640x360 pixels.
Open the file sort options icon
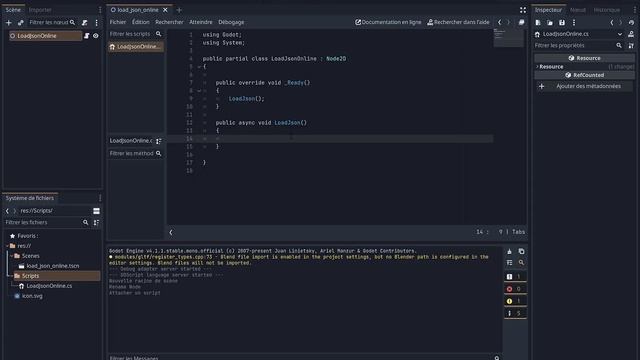pyautogui.click(x=96, y=222)
